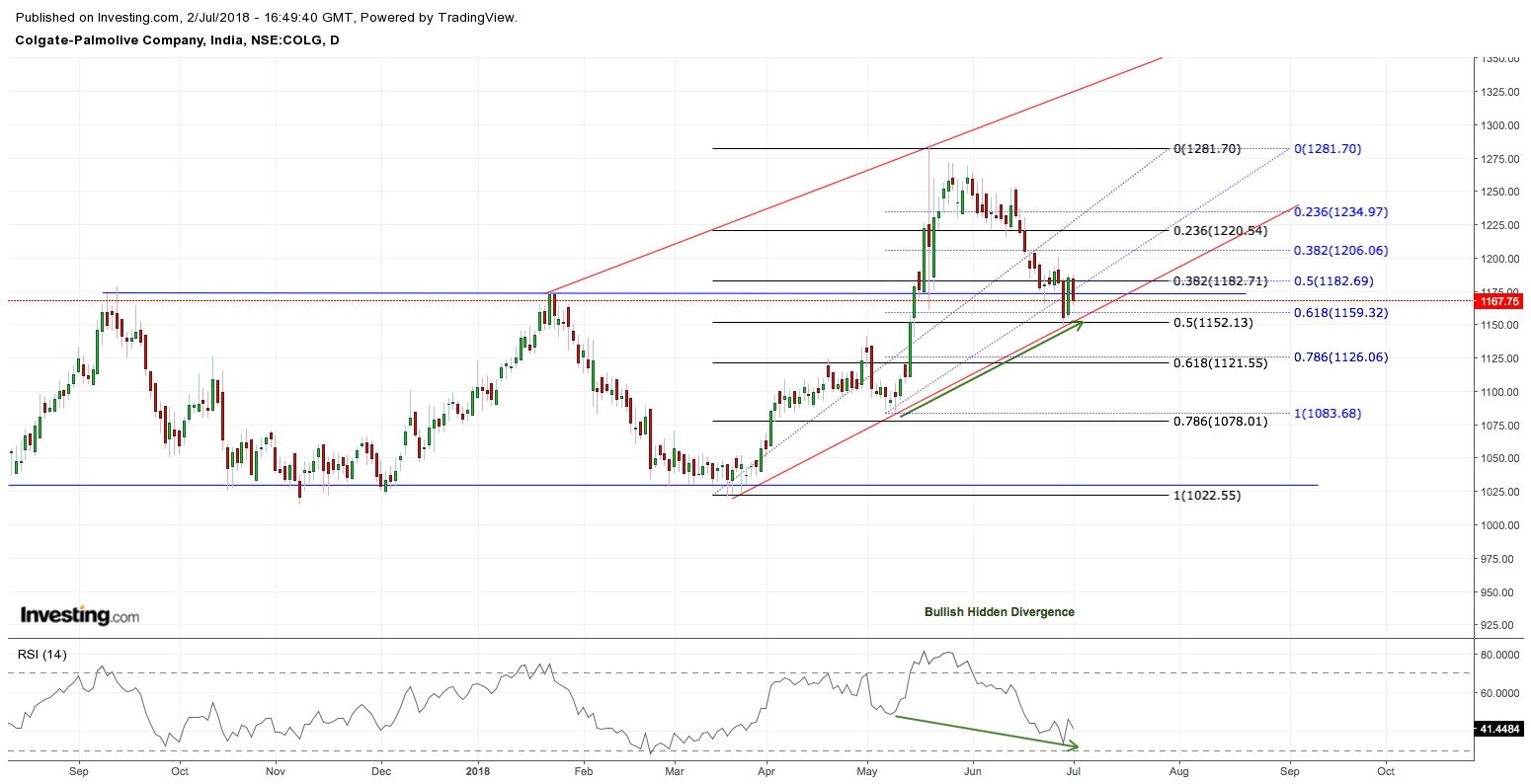The width and height of the screenshot is (1531, 784).
Task: Click the 'Bullish Hidden Divergence' annotation text
Action: (x=1000, y=612)
